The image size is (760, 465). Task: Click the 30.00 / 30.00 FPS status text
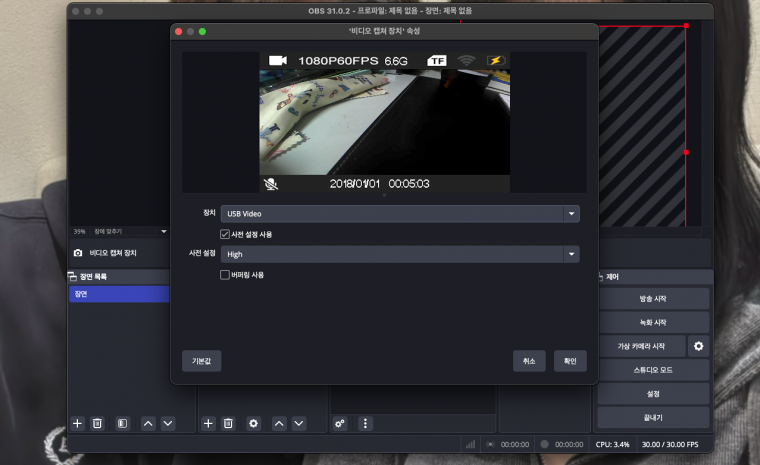tap(670, 444)
